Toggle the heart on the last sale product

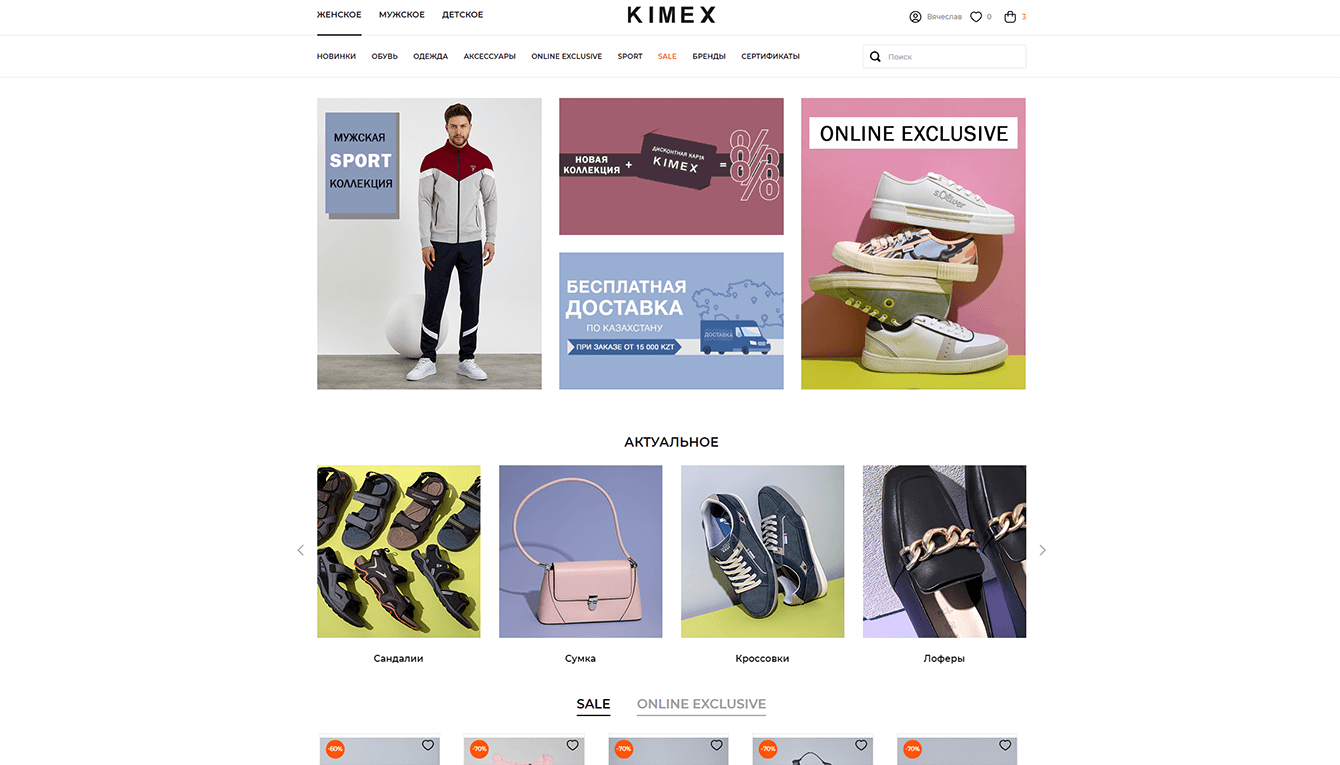[1005, 745]
